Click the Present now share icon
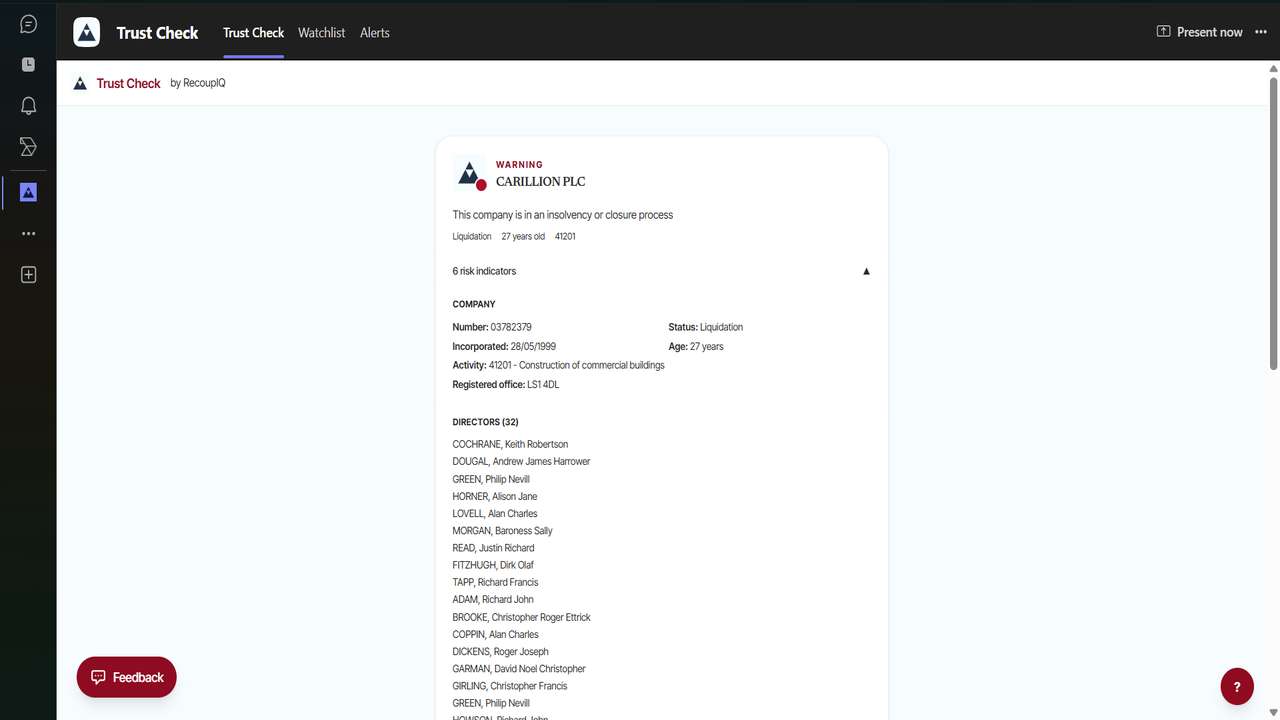 1163,32
